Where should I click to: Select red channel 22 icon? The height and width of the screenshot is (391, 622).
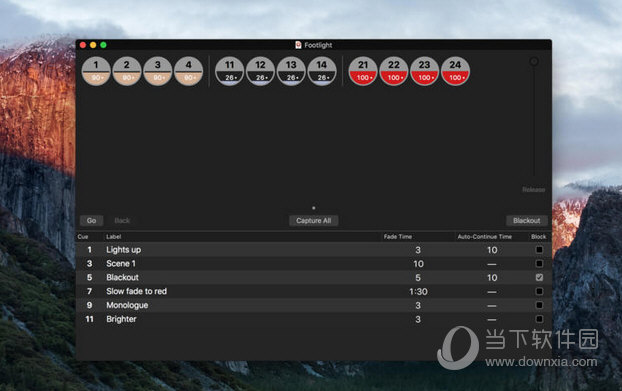[394, 71]
